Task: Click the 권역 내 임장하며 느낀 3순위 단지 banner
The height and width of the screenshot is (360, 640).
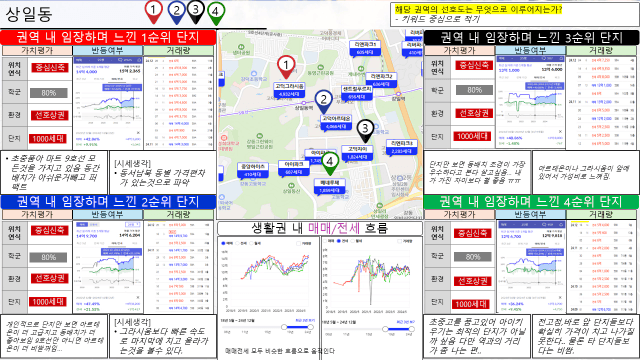Action: click(x=531, y=38)
